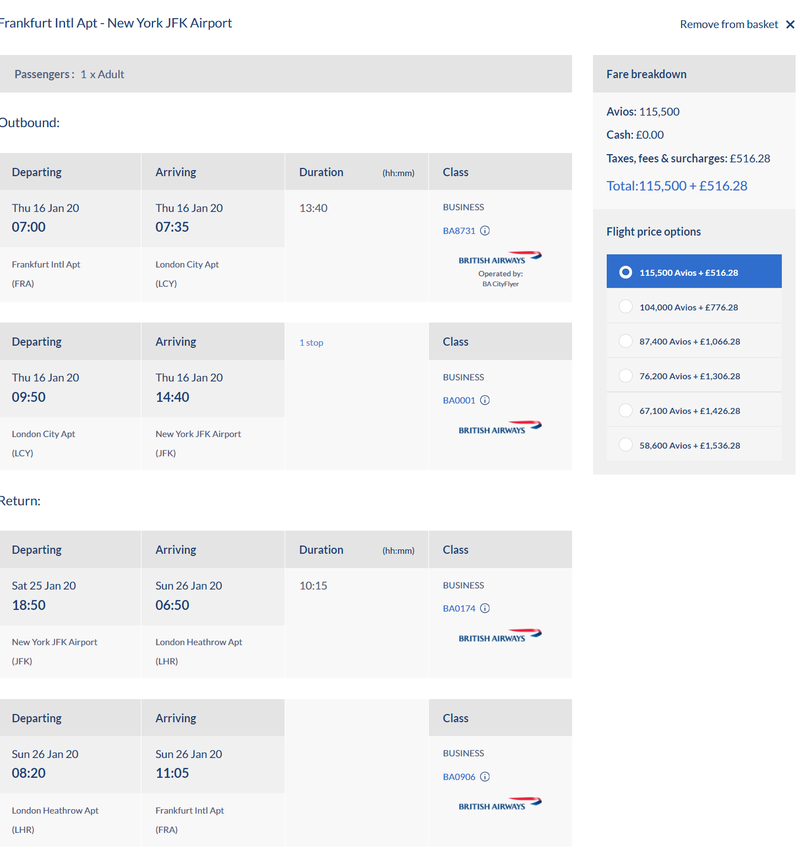Click British Airways logo for flight BA8731
The width and height of the screenshot is (800, 856).
pyautogui.click(x=500, y=258)
